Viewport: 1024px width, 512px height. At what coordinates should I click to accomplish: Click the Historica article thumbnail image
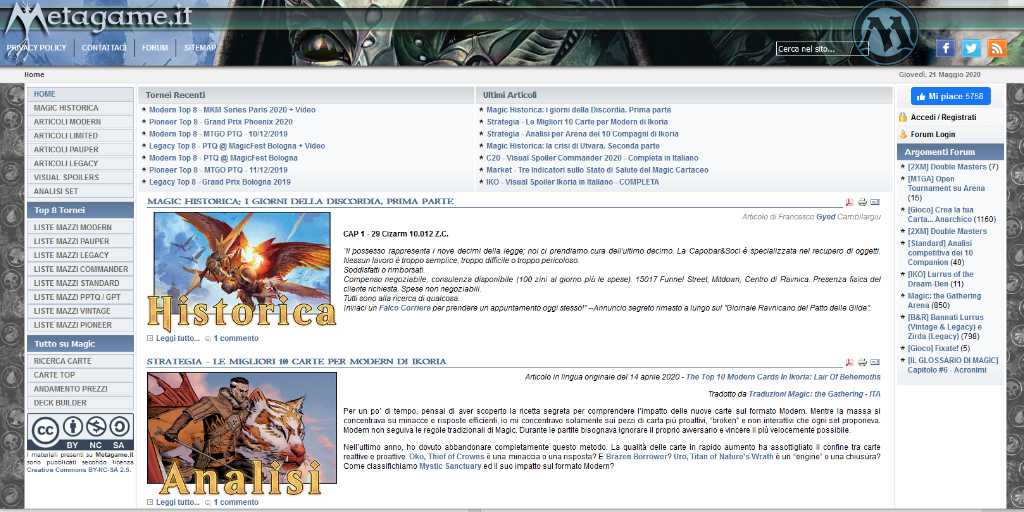click(242, 272)
